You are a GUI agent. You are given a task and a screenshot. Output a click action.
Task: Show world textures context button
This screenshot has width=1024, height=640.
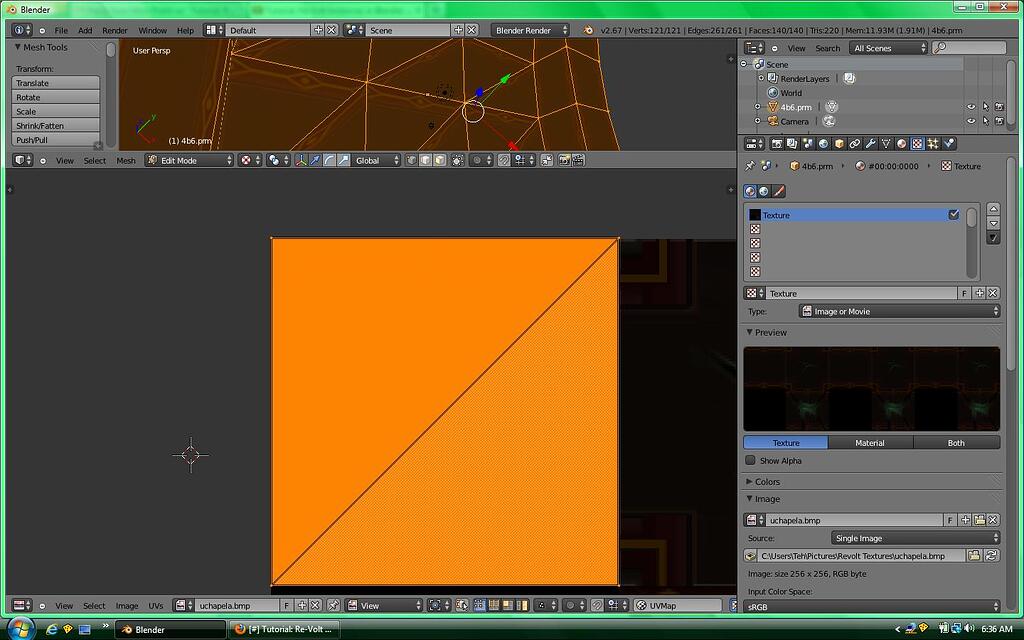[764, 191]
